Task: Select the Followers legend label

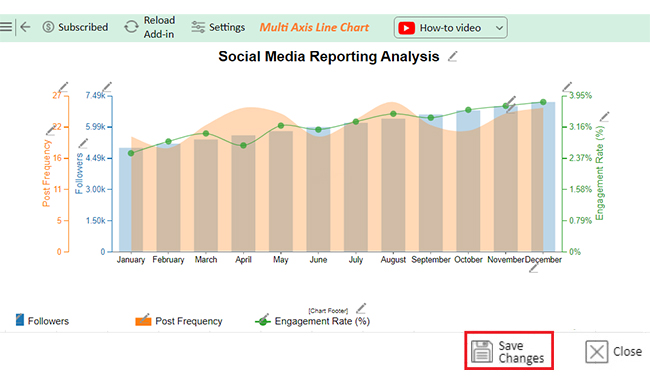Action: click(x=48, y=321)
